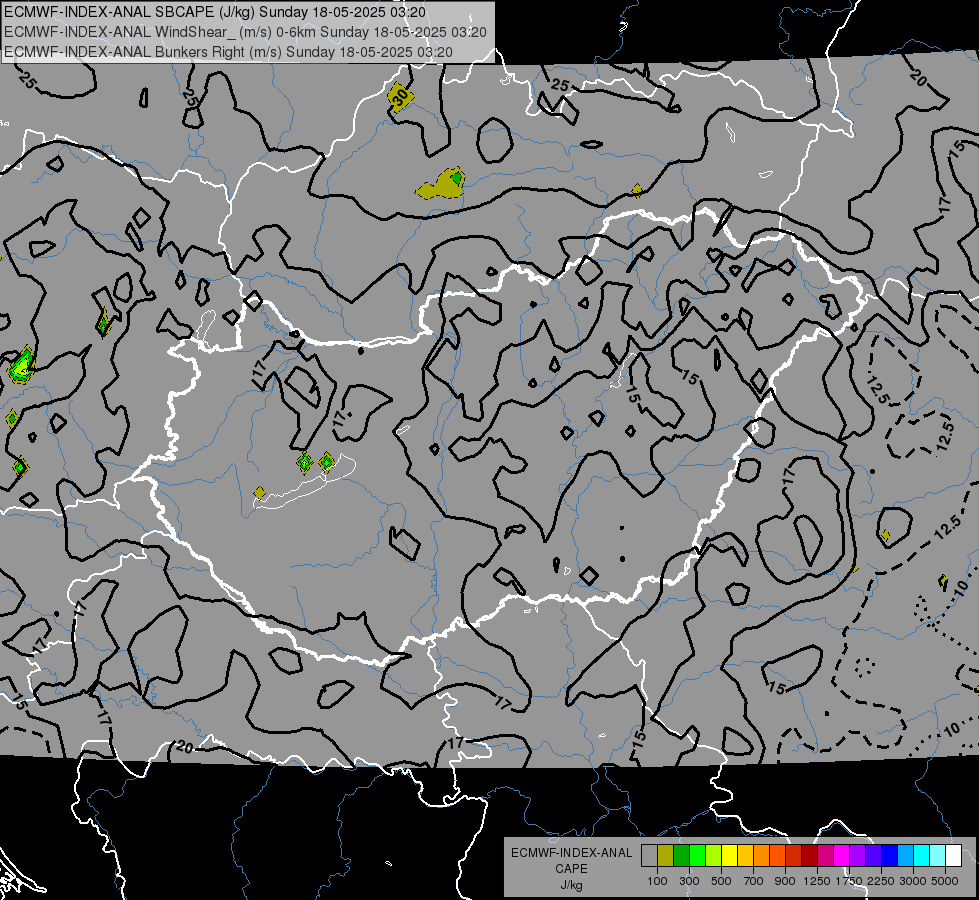Choose the bright green swatch after 300
The width and height of the screenshot is (979, 900).
697,856
